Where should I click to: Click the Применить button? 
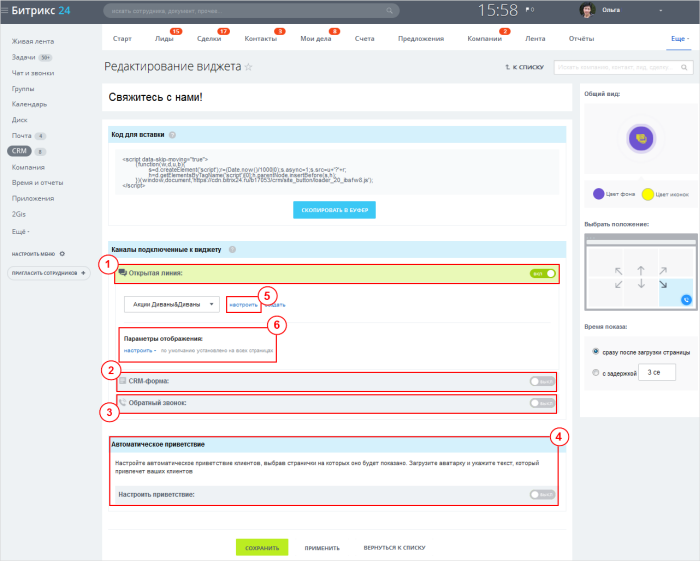tap(322, 548)
